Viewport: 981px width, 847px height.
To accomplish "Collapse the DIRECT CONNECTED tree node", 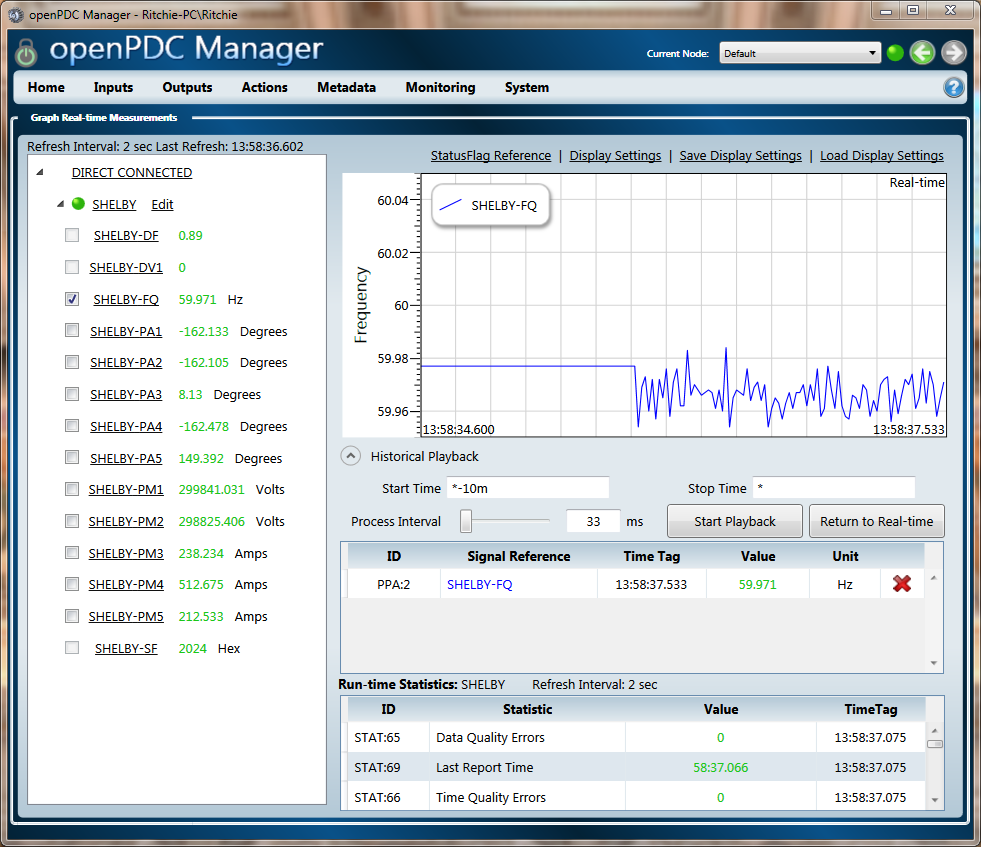I will [x=40, y=172].
